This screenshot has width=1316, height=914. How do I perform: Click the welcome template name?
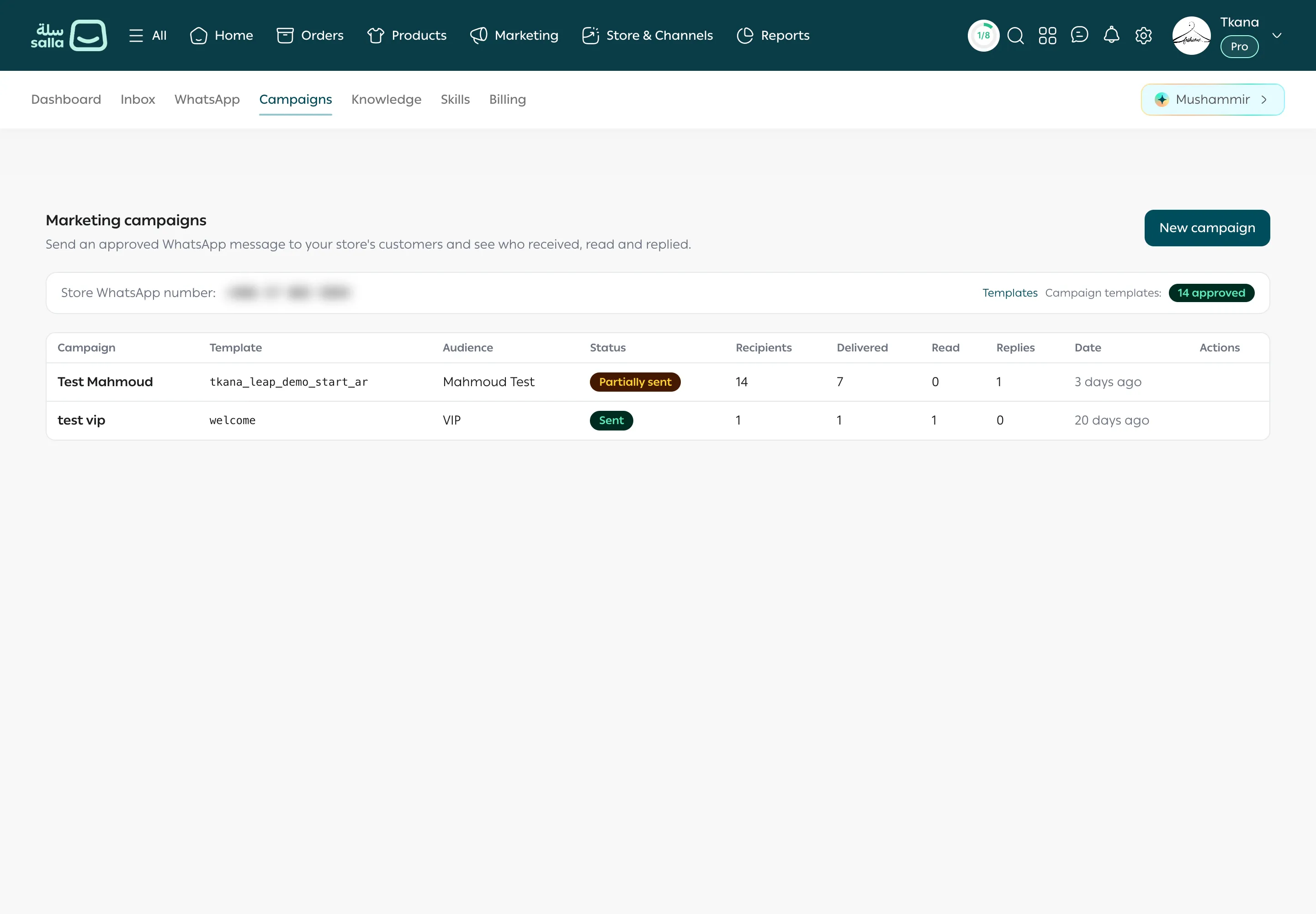(233, 420)
